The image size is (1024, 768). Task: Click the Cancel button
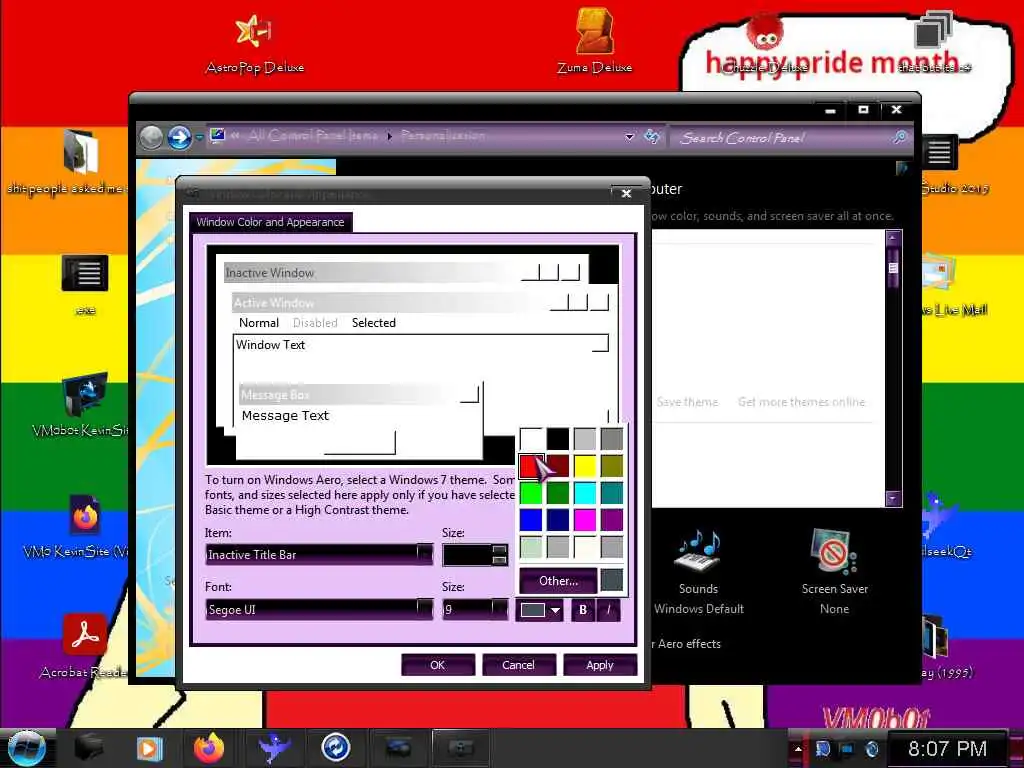pyautogui.click(x=519, y=665)
